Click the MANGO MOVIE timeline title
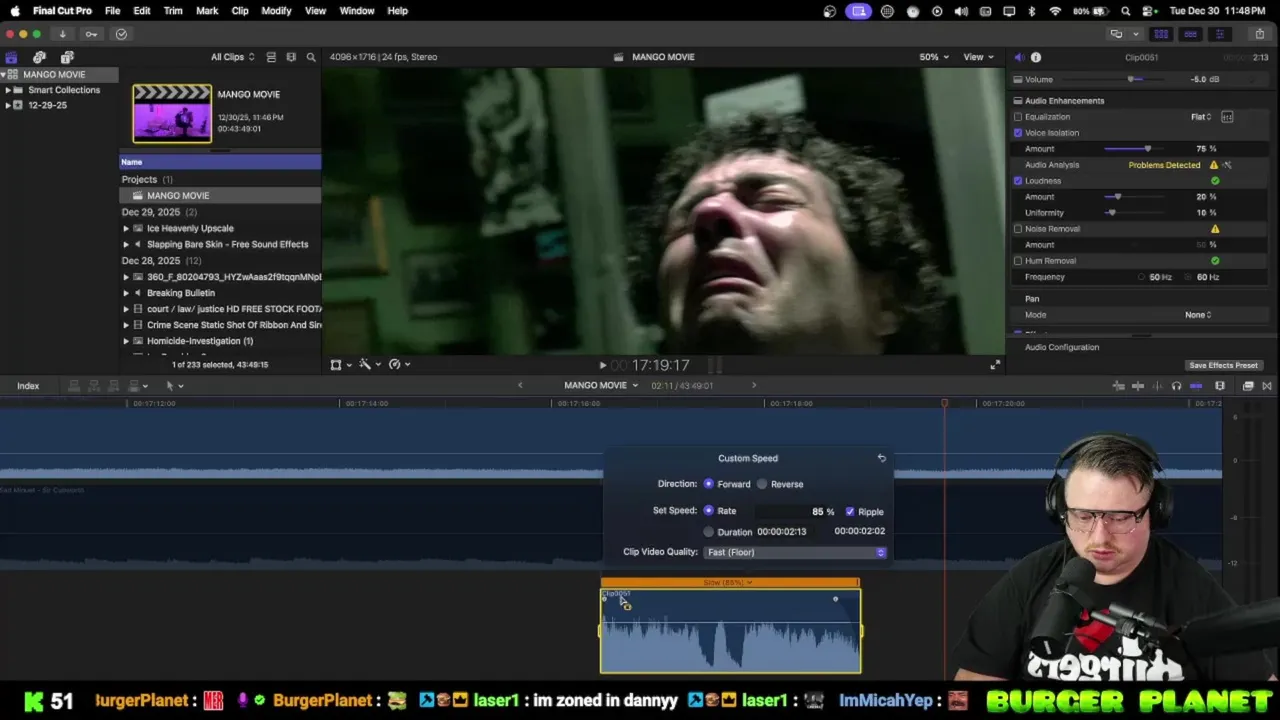Screen dimensions: 1280x720 [595, 385]
